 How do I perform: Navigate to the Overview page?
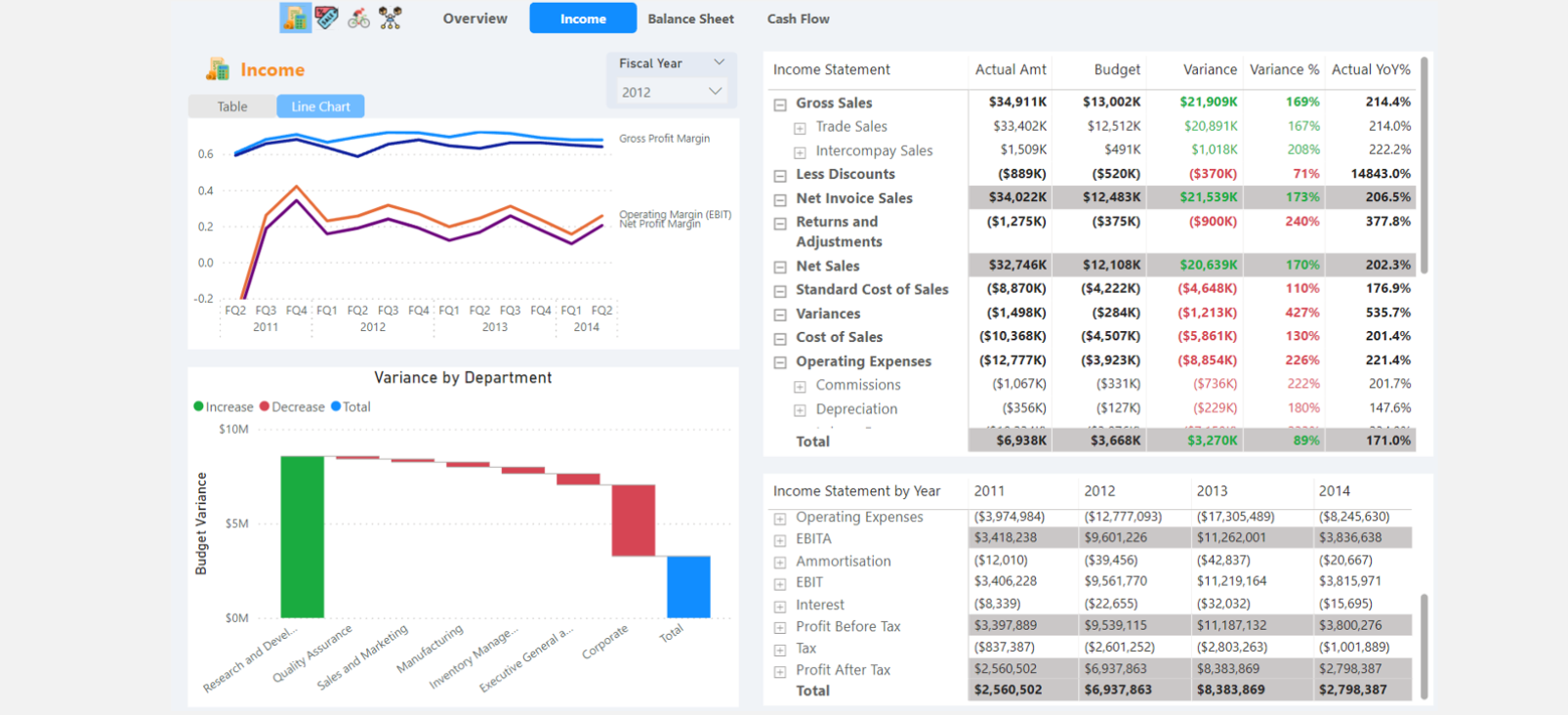tap(475, 19)
